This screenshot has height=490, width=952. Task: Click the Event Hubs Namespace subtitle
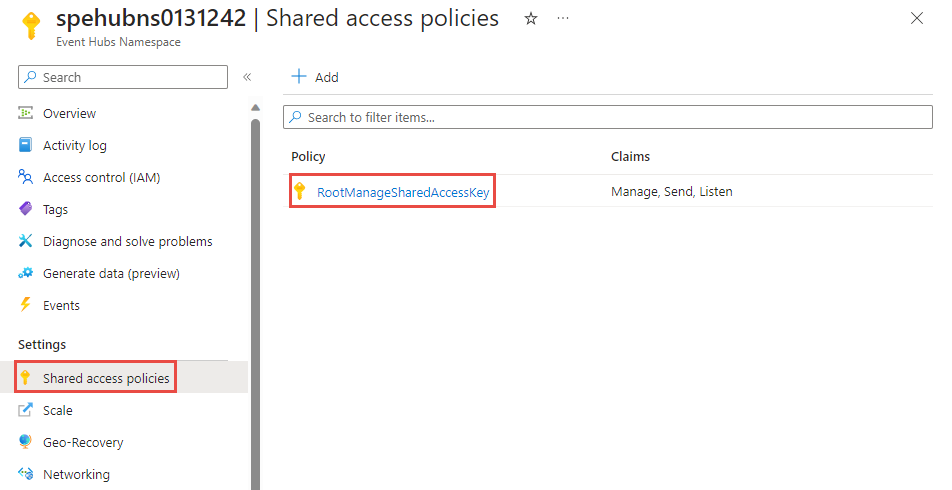[x=118, y=42]
